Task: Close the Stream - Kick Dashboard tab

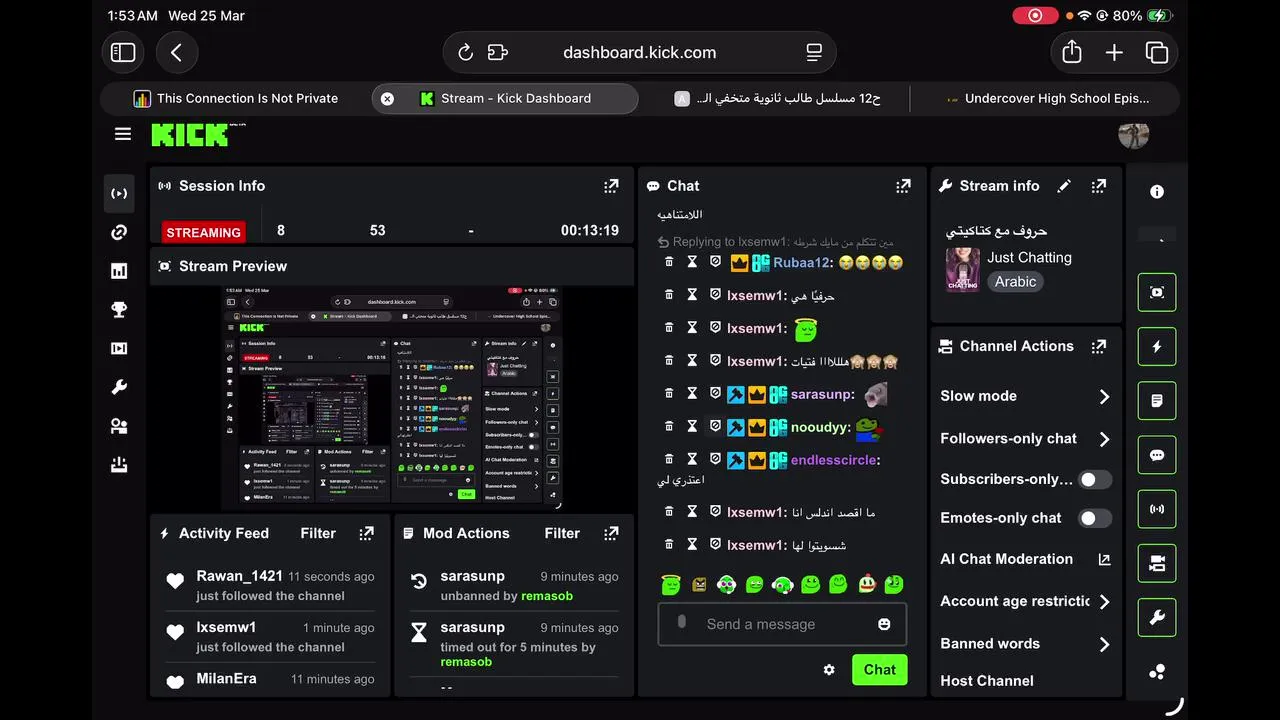Action: coord(387,98)
